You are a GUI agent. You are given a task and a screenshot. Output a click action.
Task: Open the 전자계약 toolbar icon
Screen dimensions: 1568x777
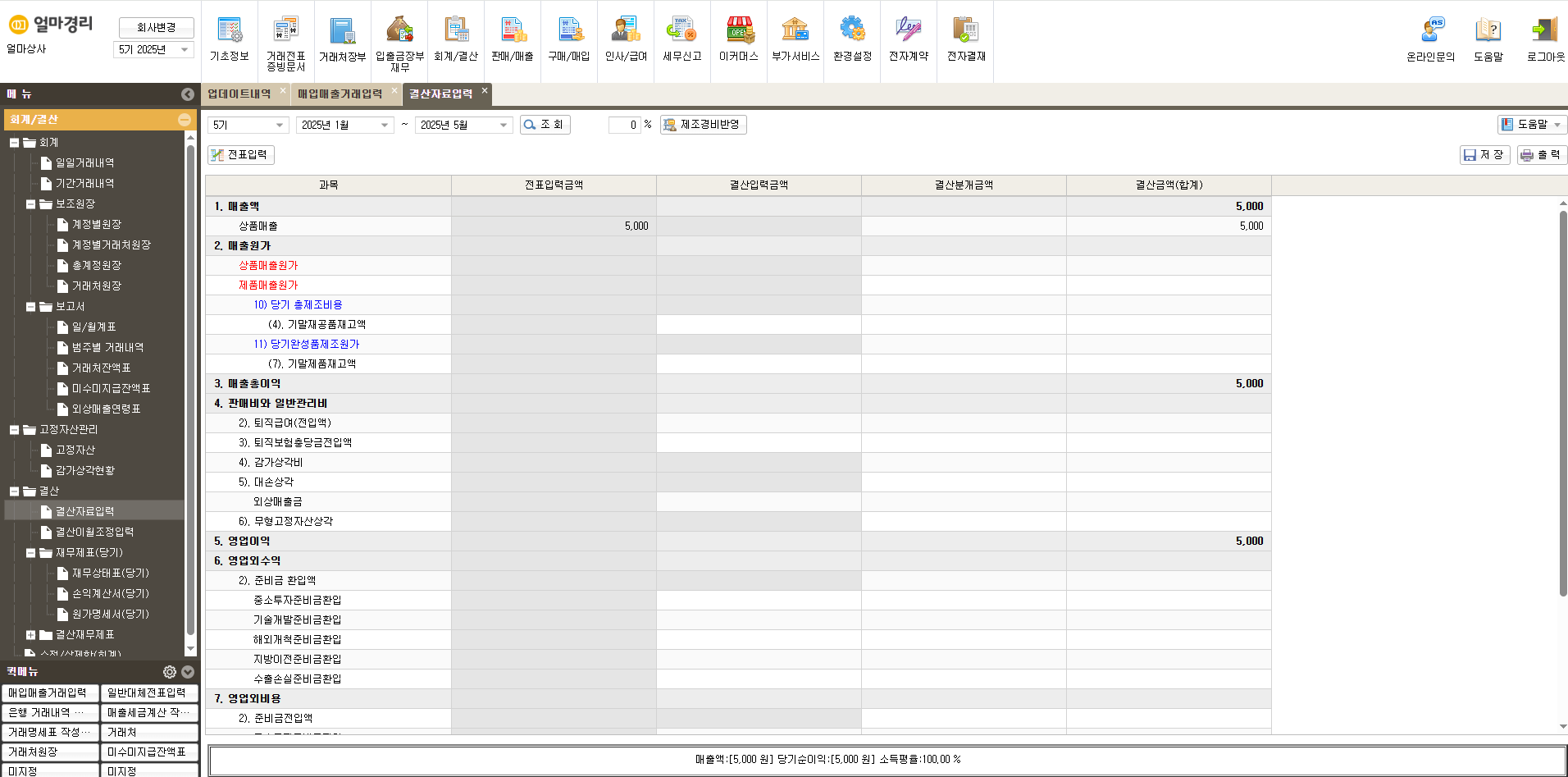pyautogui.click(x=909, y=39)
